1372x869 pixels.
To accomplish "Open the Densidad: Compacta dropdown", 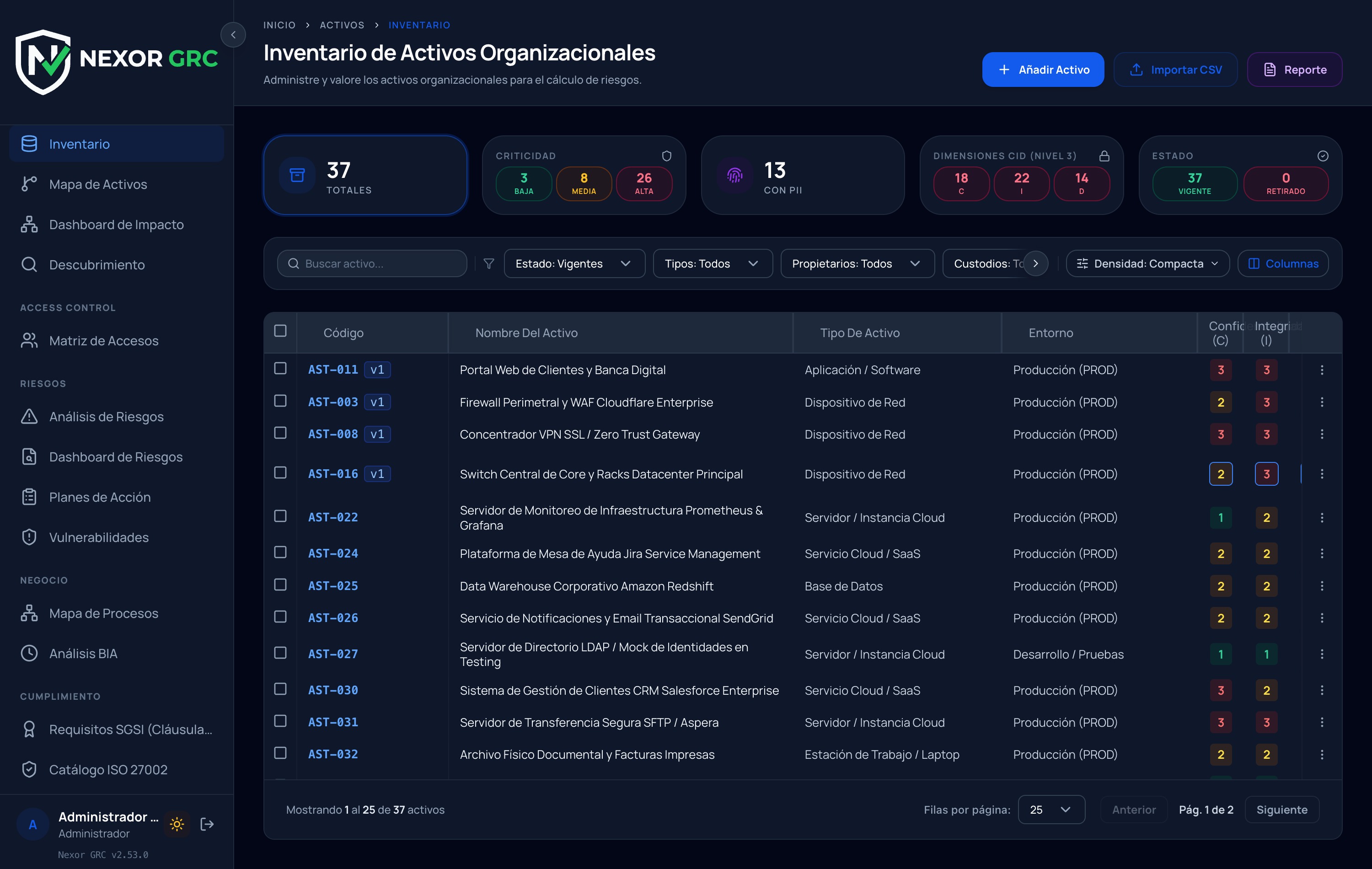I will pyautogui.click(x=1147, y=263).
